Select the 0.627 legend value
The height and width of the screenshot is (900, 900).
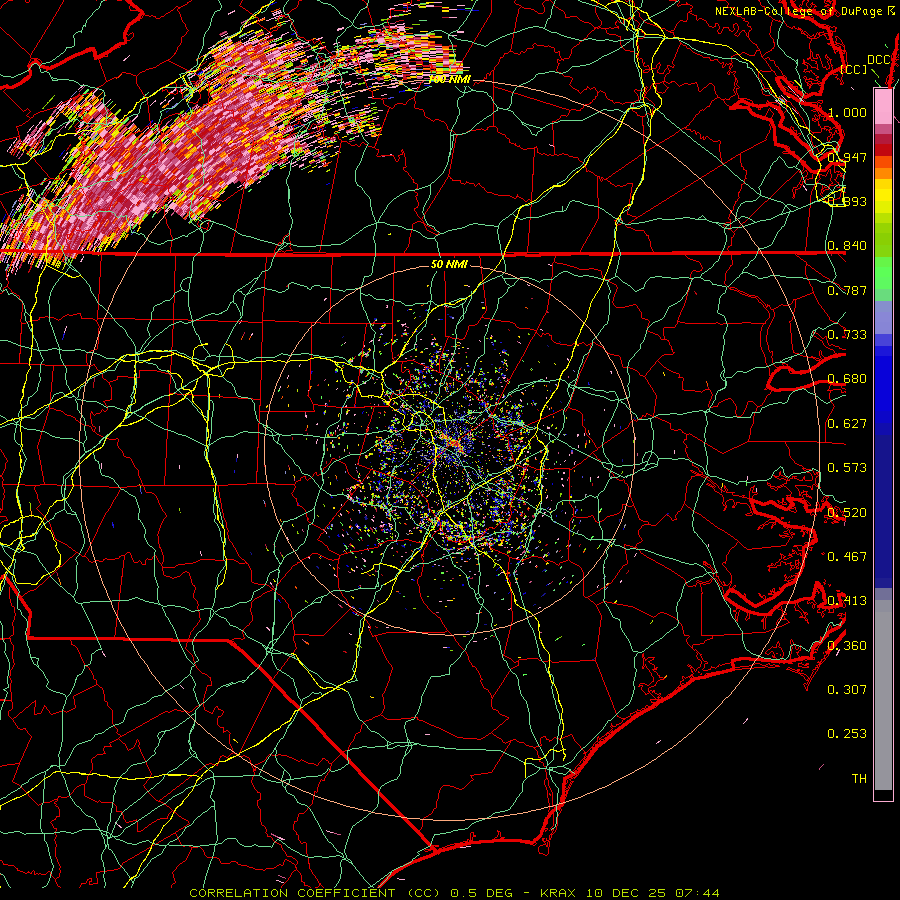tap(847, 423)
